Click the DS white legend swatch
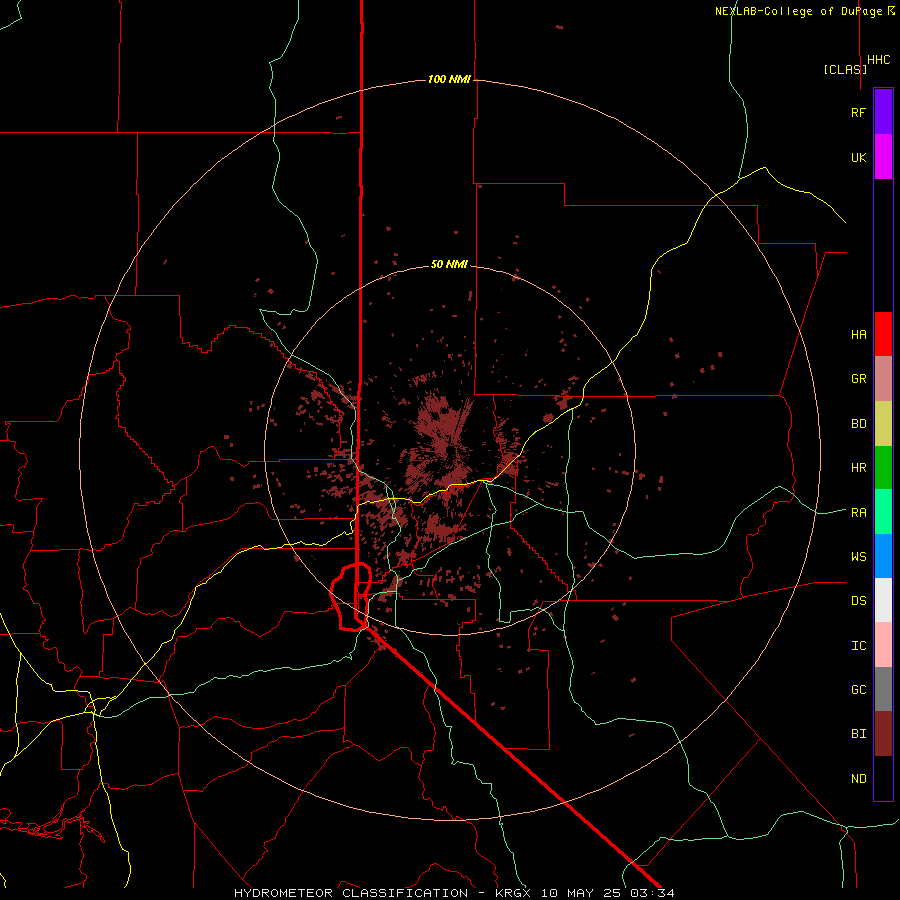The width and height of the screenshot is (900, 900). point(883,600)
